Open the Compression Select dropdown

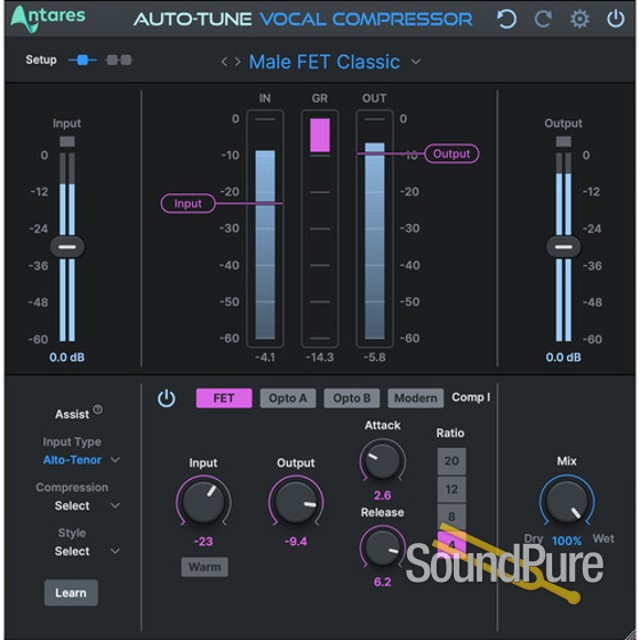pos(87,506)
